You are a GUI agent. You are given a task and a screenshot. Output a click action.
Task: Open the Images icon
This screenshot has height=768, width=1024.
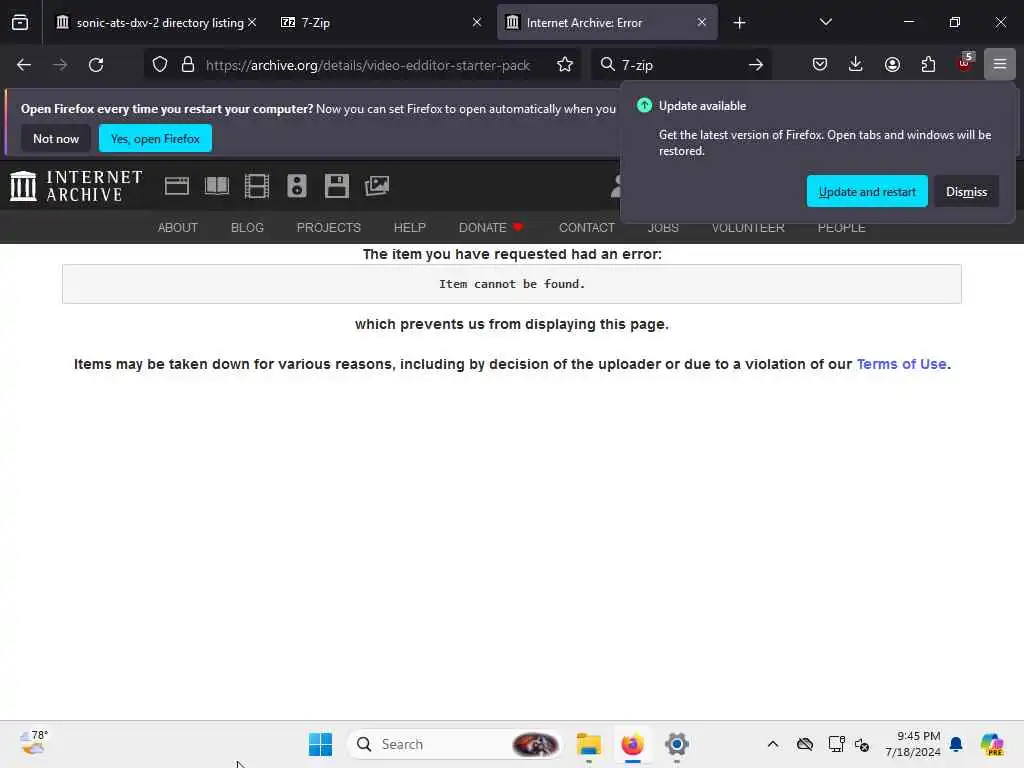tap(377, 186)
